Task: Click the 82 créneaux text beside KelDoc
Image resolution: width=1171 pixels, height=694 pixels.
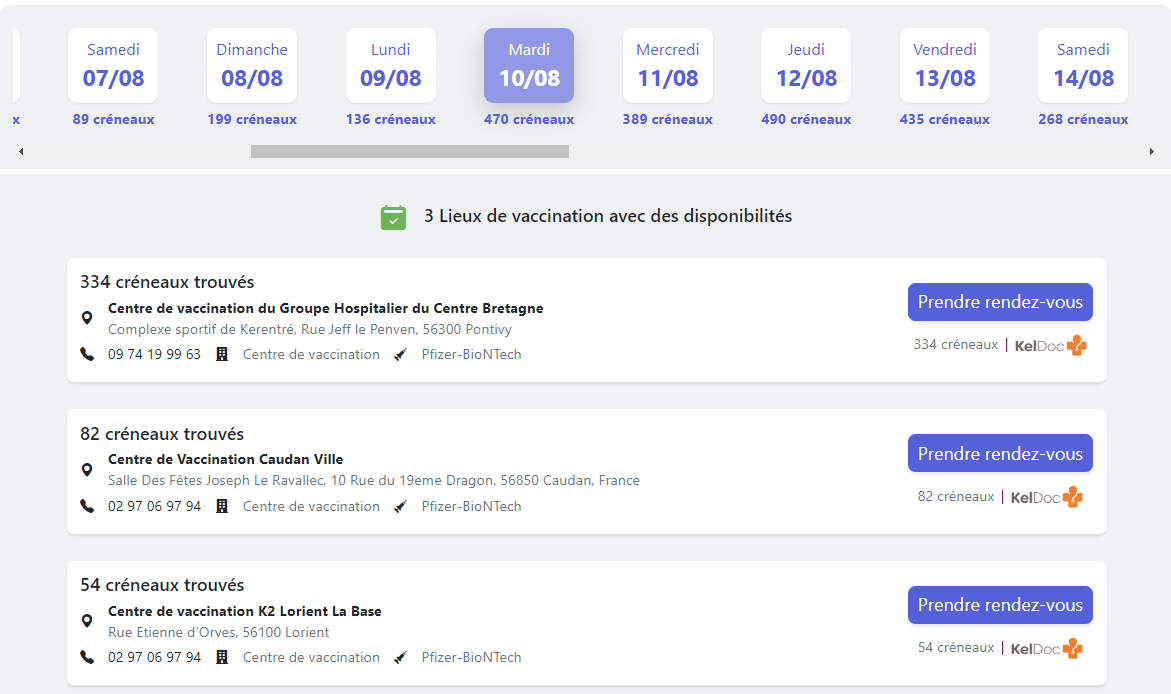Action: point(956,497)
